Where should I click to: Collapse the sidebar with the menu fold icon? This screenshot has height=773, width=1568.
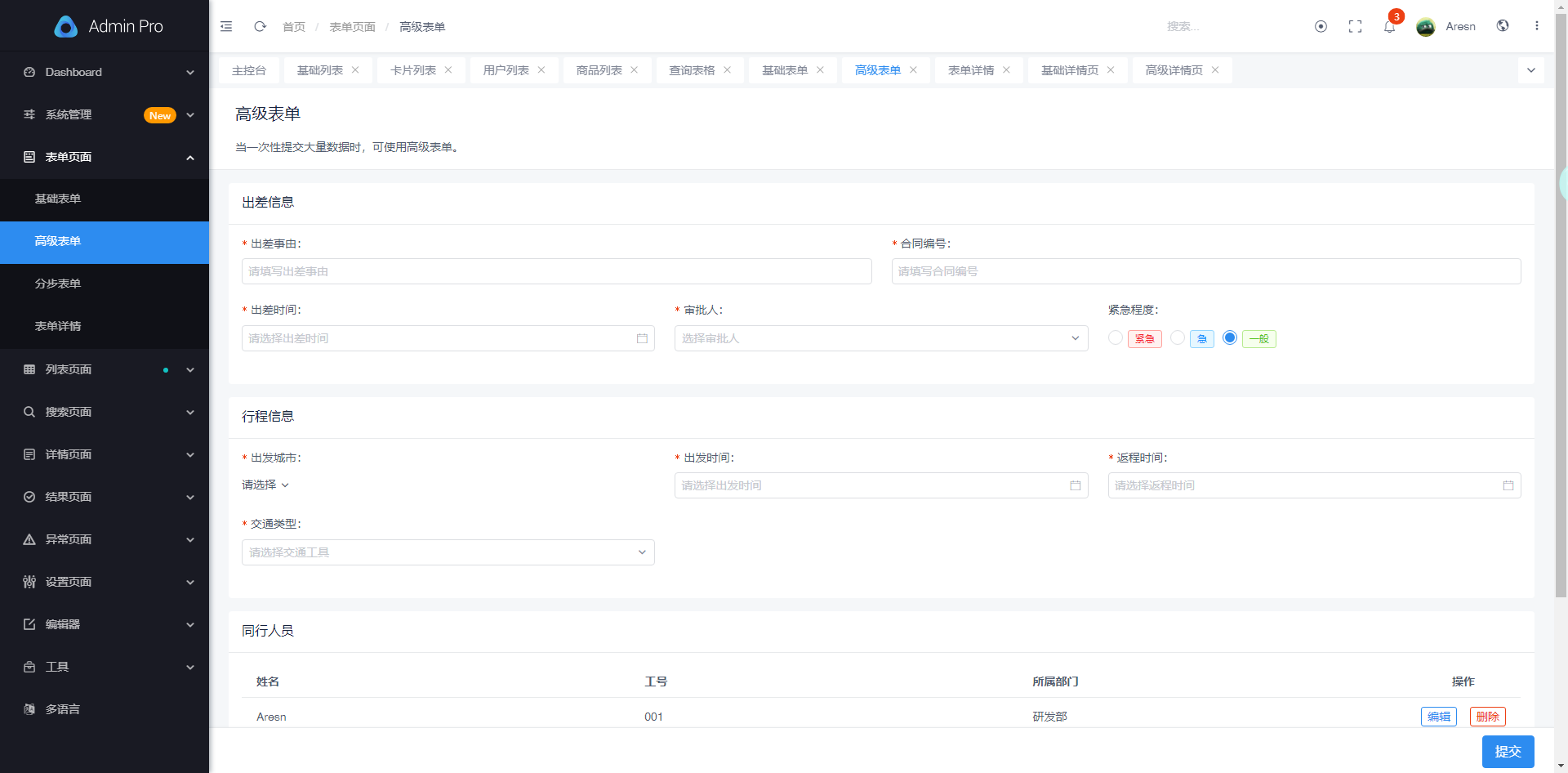pos(226,26)
